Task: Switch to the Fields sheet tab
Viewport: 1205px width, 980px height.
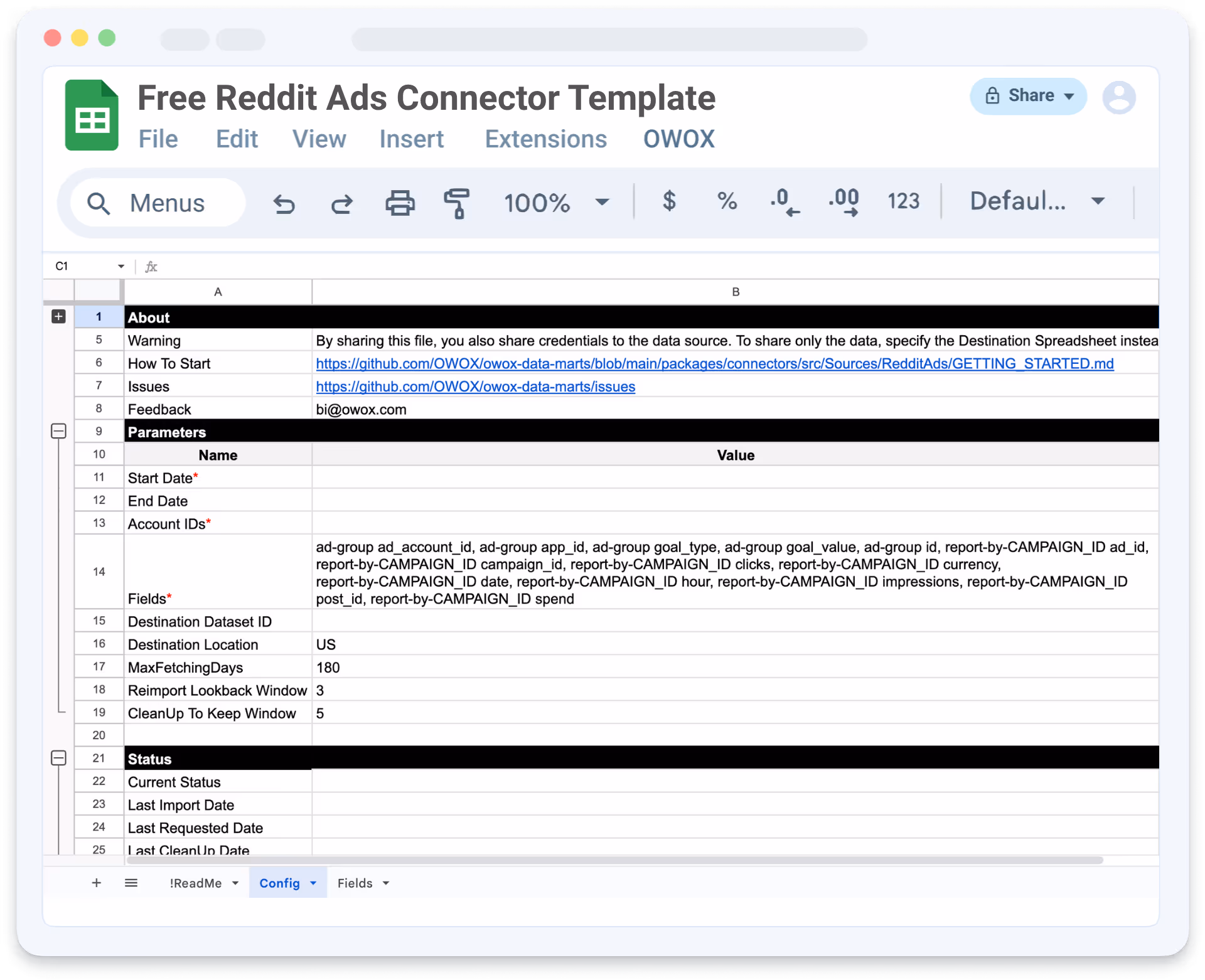Action: pos(355,883)
